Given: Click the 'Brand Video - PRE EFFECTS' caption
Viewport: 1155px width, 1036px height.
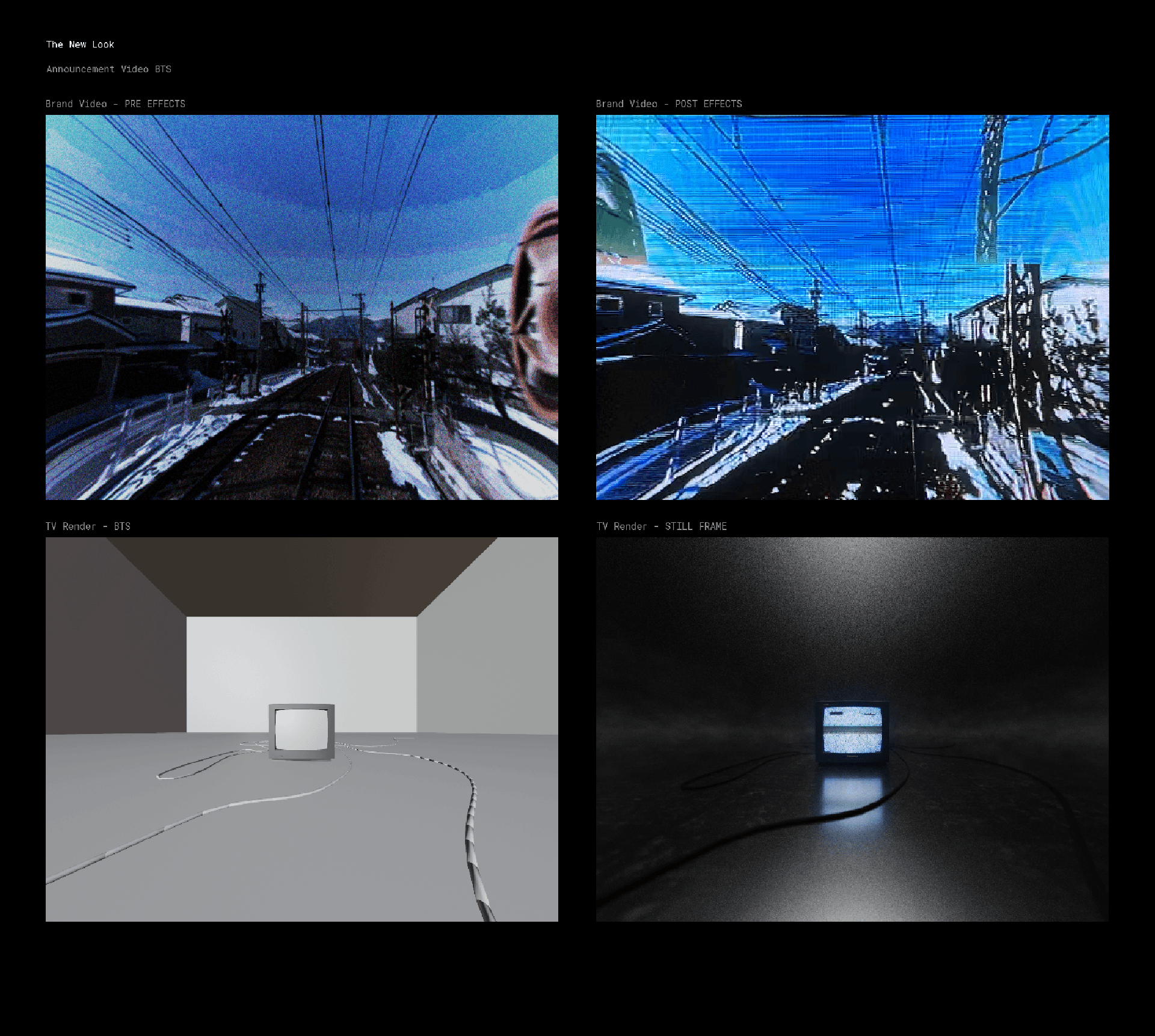Looking at the screenshot, I should (115, 104).
